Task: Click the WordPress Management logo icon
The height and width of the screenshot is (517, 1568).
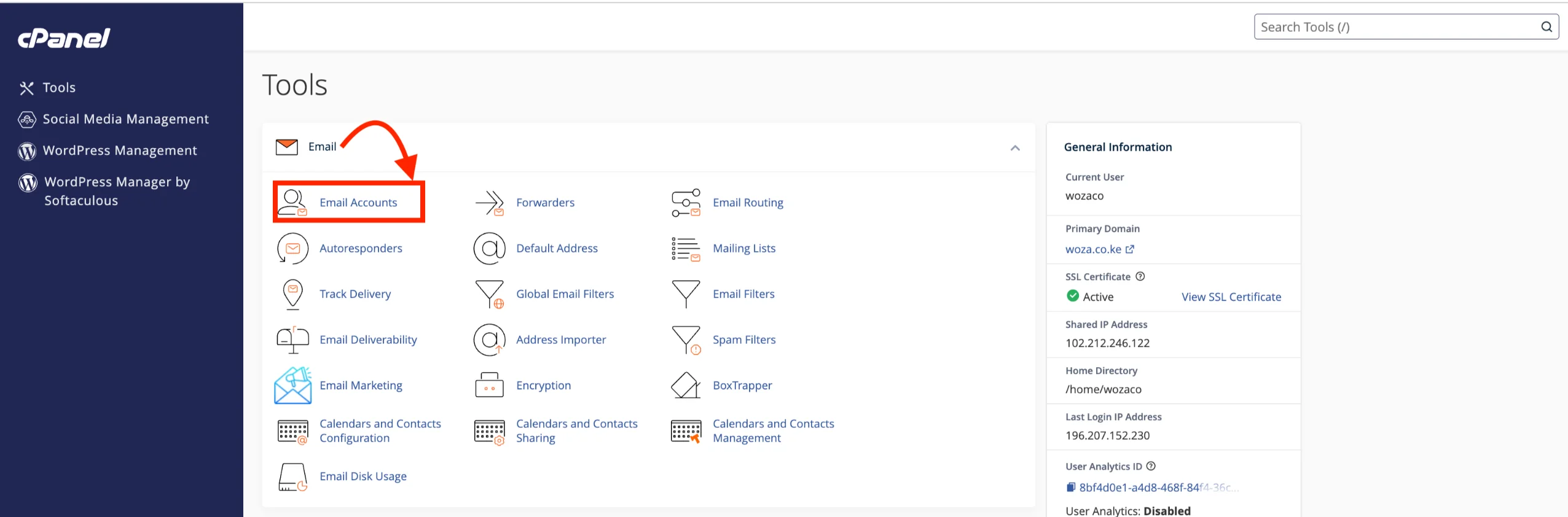Action: point(26,150)
